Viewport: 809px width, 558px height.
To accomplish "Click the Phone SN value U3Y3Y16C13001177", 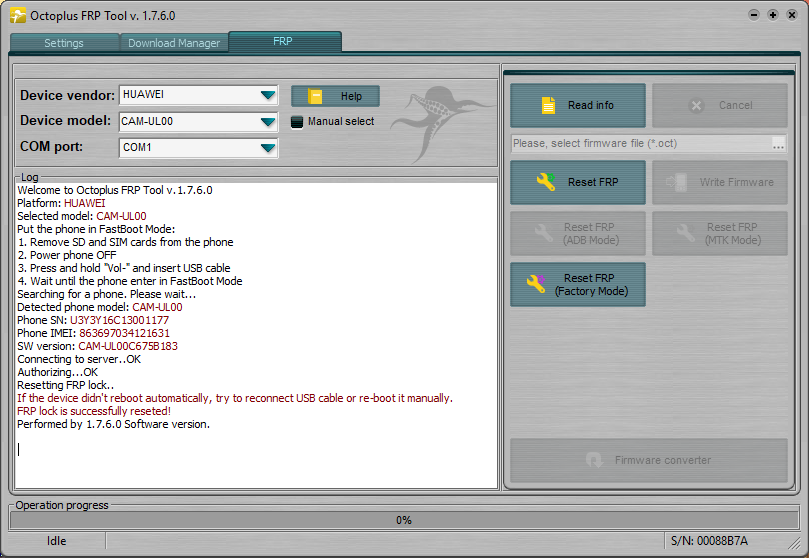I will point(119,320).
